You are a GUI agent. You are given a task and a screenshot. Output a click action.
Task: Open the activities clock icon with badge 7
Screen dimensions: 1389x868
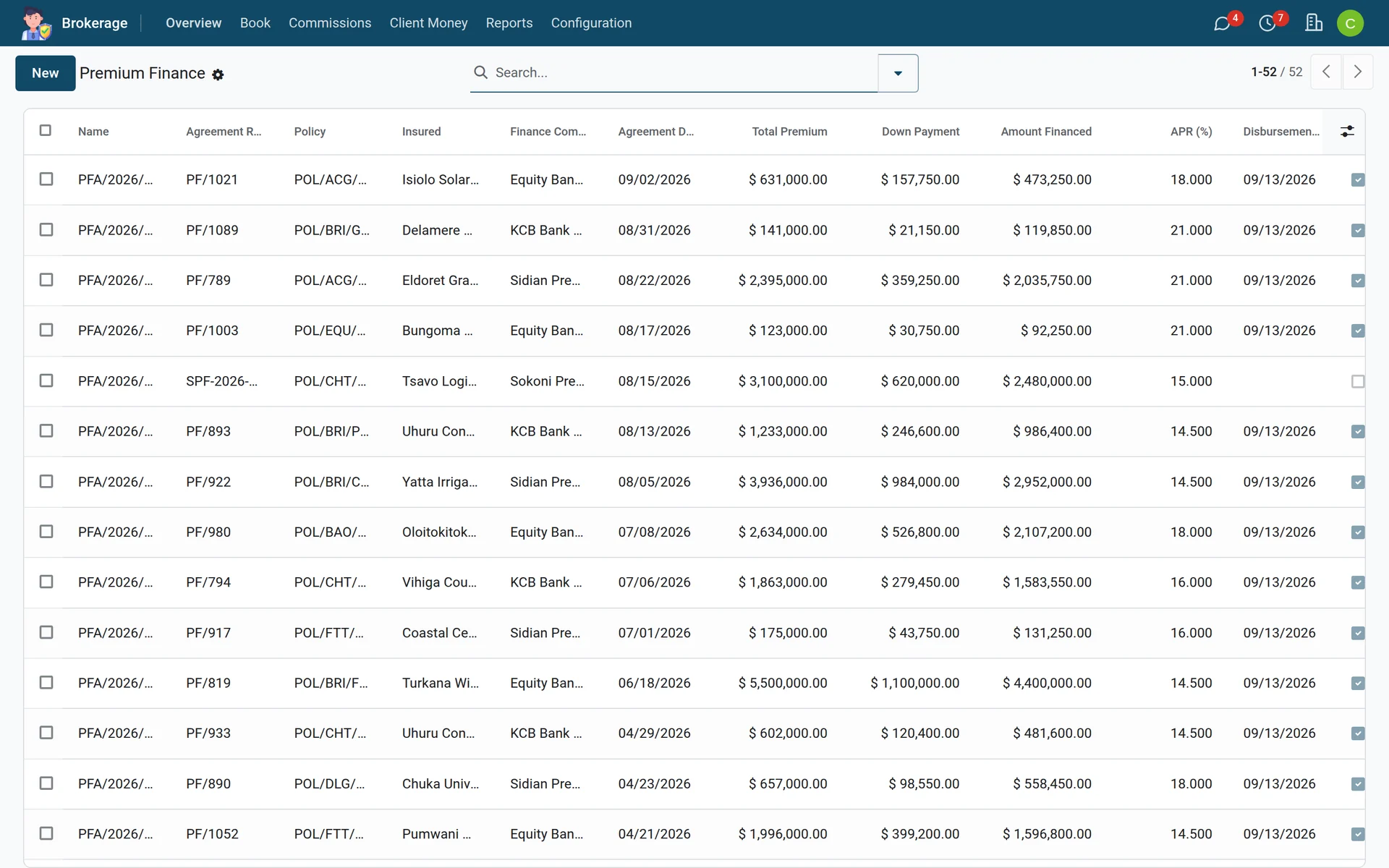coord(1267,23)
